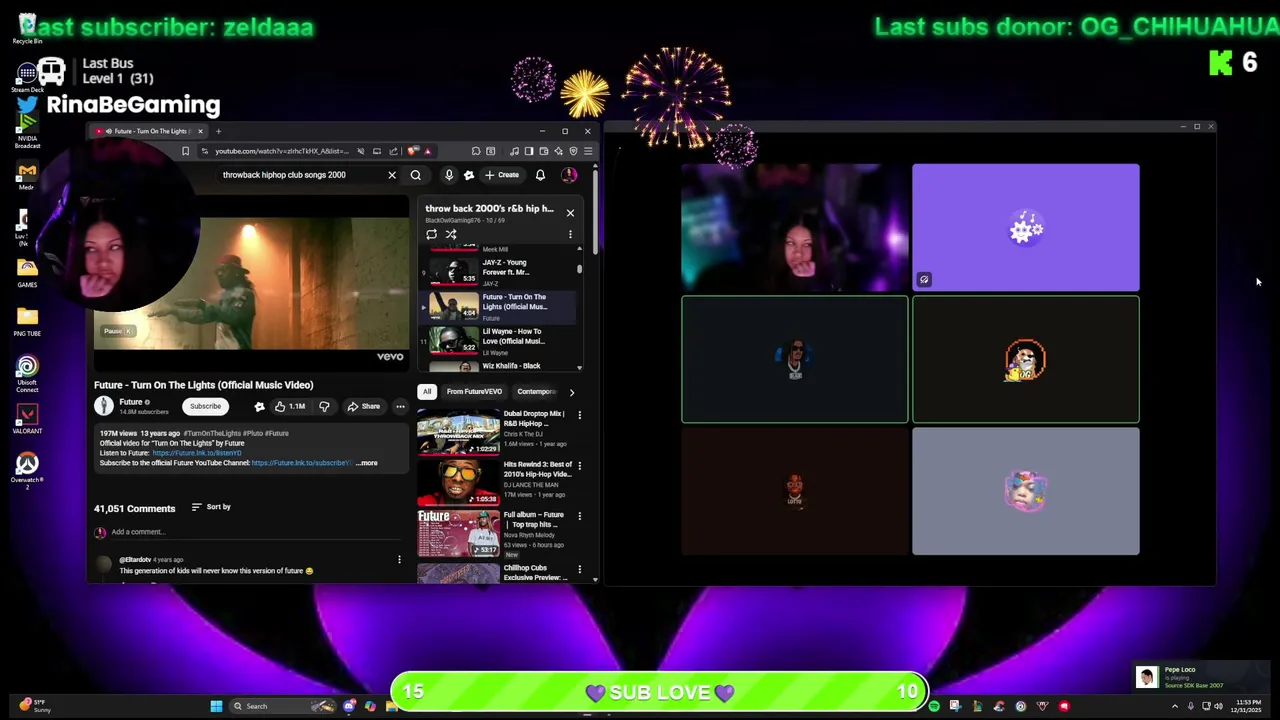The height and width of the screenshot is (720, 1280).
Task: Open the browser sidebar panel icon
Action: click(x=528, y=151)
